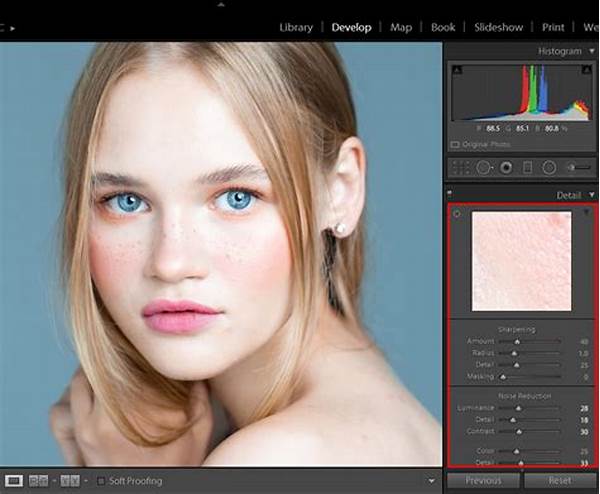Select the Graduated Filter tool
600x494 pixels.
(x=528, y=168)
